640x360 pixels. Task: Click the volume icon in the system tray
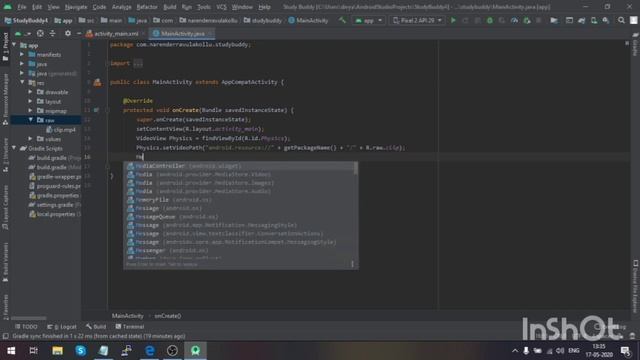point(560,351)
